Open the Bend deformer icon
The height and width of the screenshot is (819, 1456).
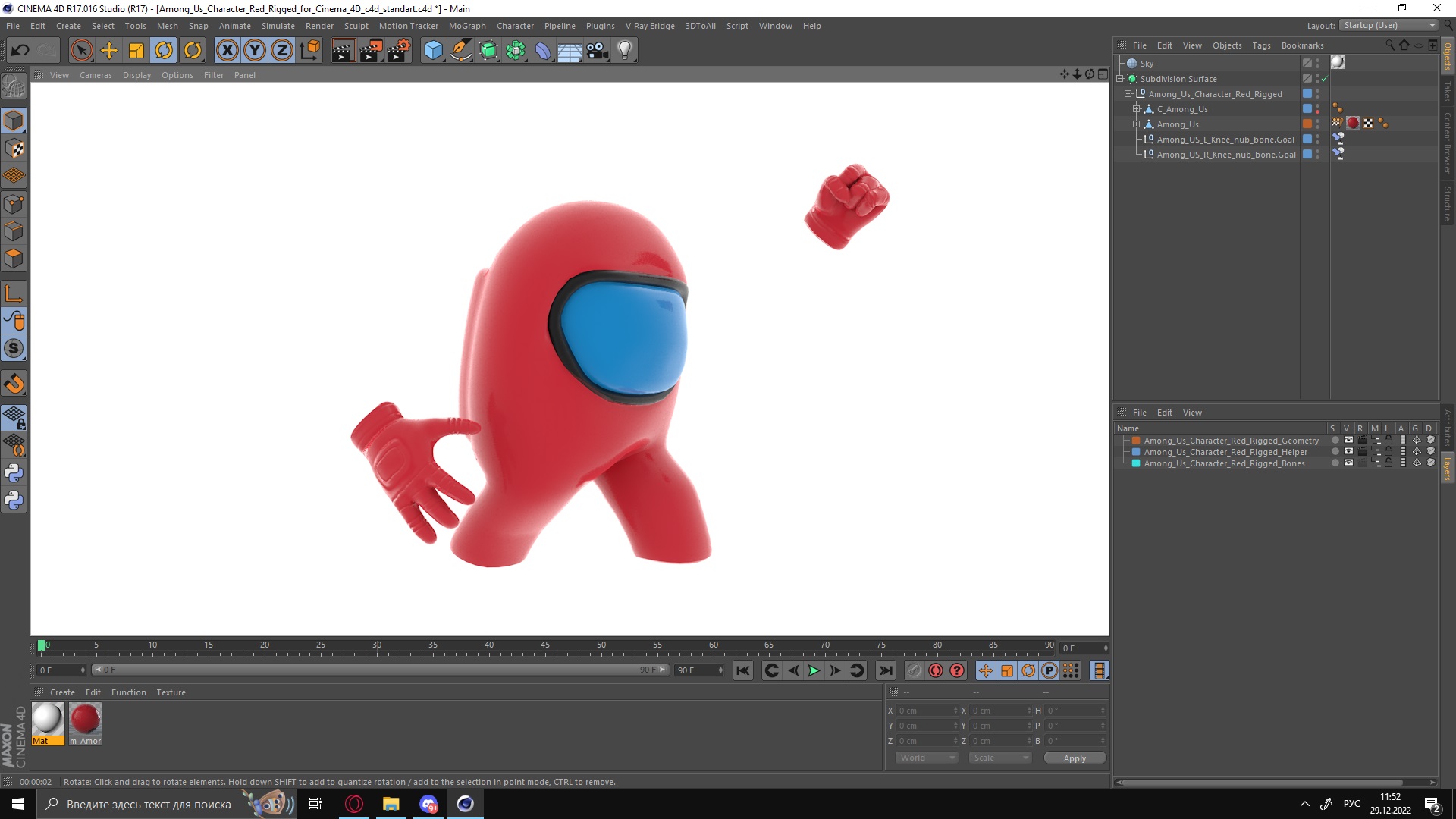tap(543, 51)
